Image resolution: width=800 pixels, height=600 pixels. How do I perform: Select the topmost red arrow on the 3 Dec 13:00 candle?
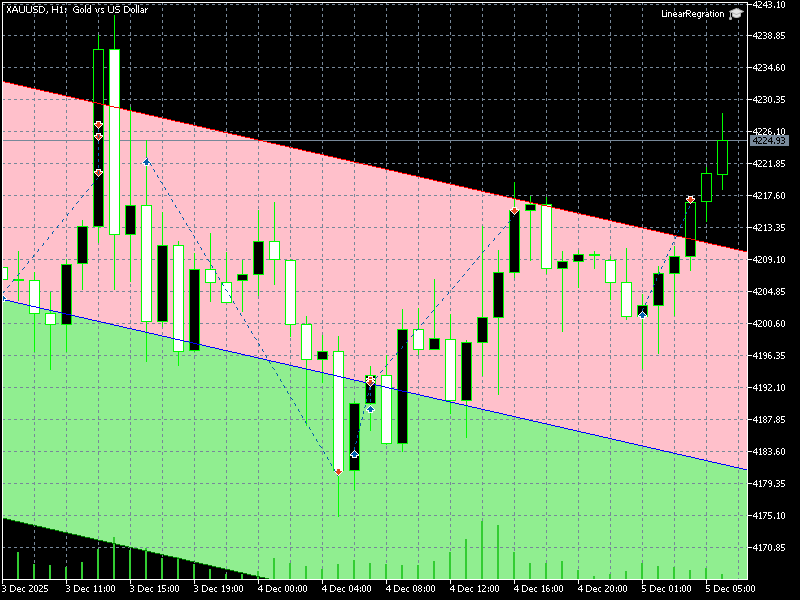tap(98, 124)
